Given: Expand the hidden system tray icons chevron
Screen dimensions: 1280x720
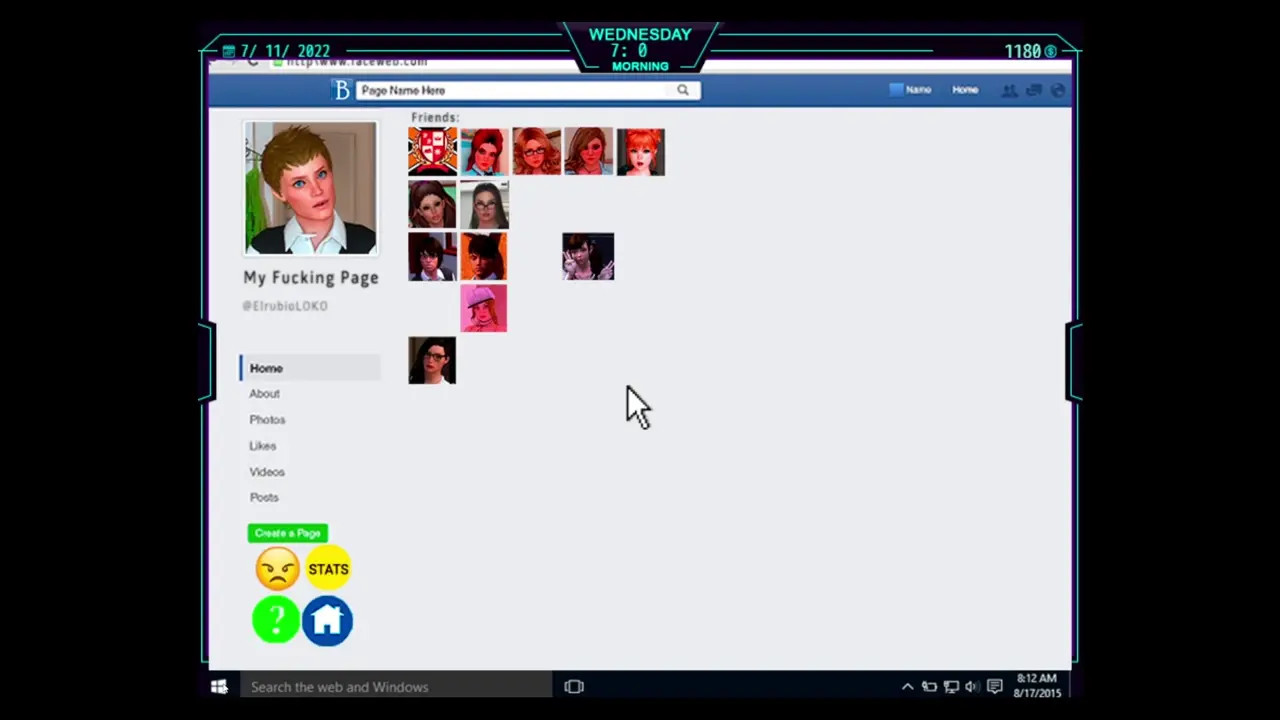Looking at the screenshot, I should [x=907, y=687].
